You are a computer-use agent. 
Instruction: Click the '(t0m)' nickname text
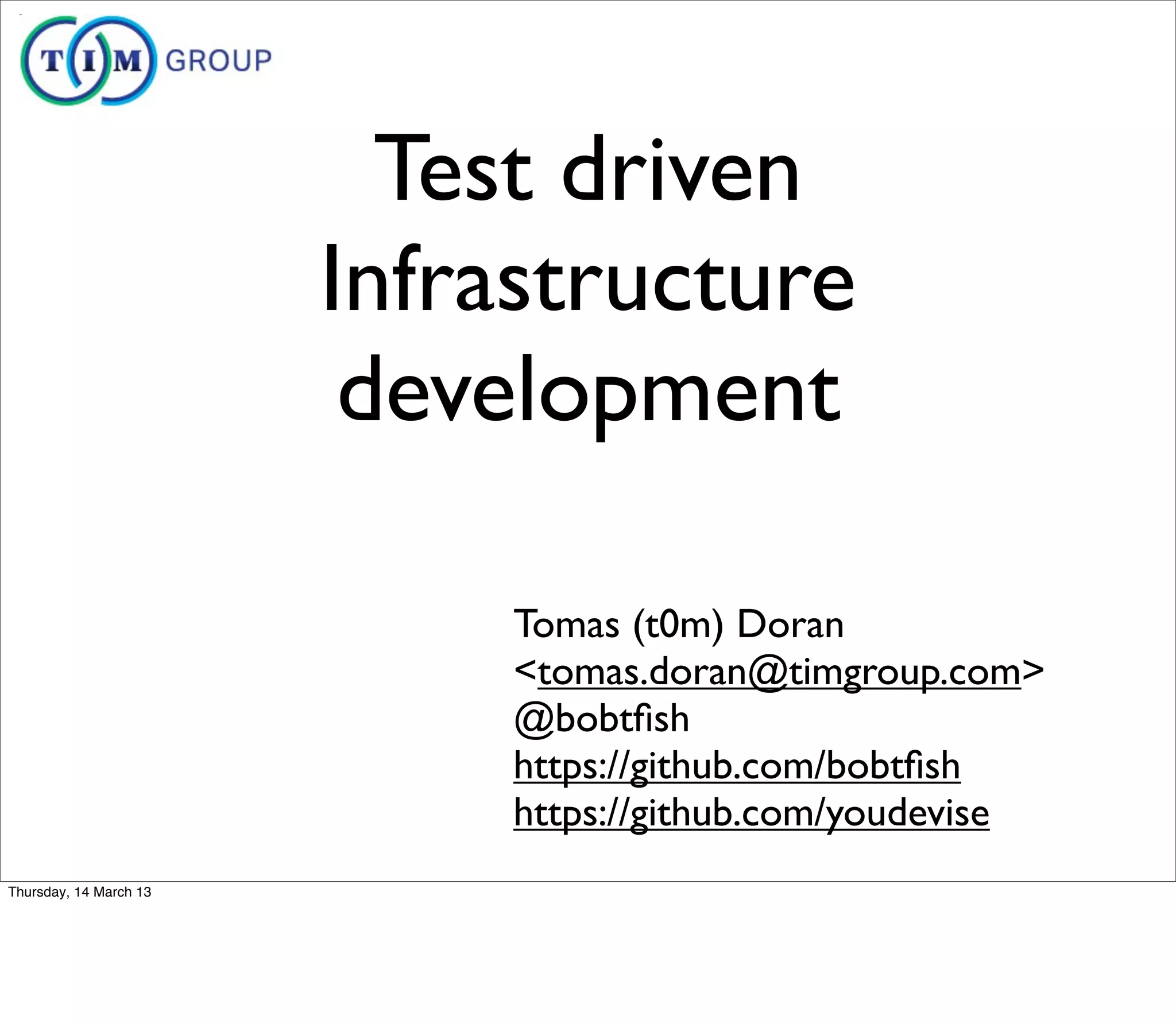tap(678, 625)
